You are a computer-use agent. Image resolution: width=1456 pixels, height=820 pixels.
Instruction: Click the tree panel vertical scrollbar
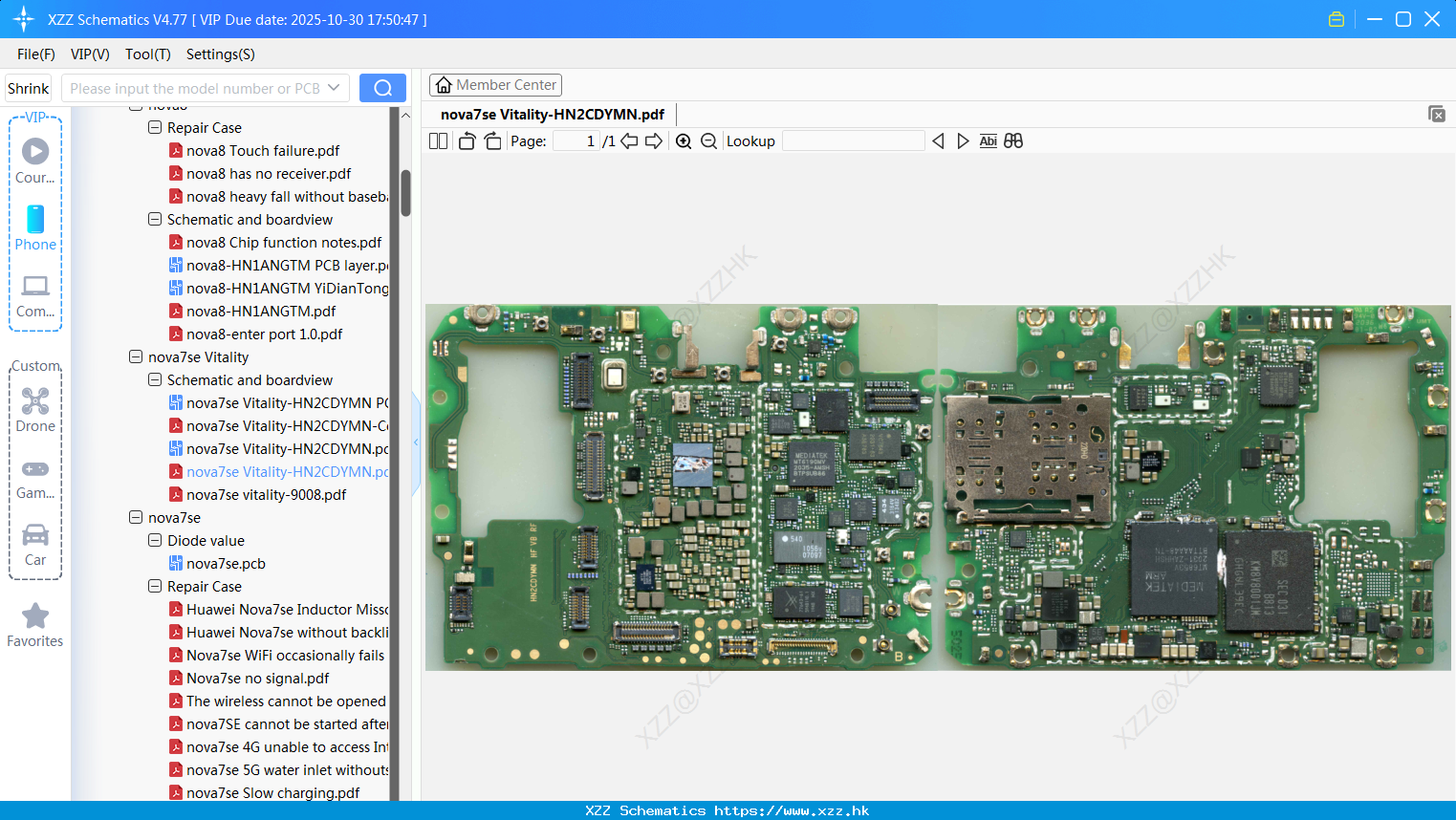405,193
